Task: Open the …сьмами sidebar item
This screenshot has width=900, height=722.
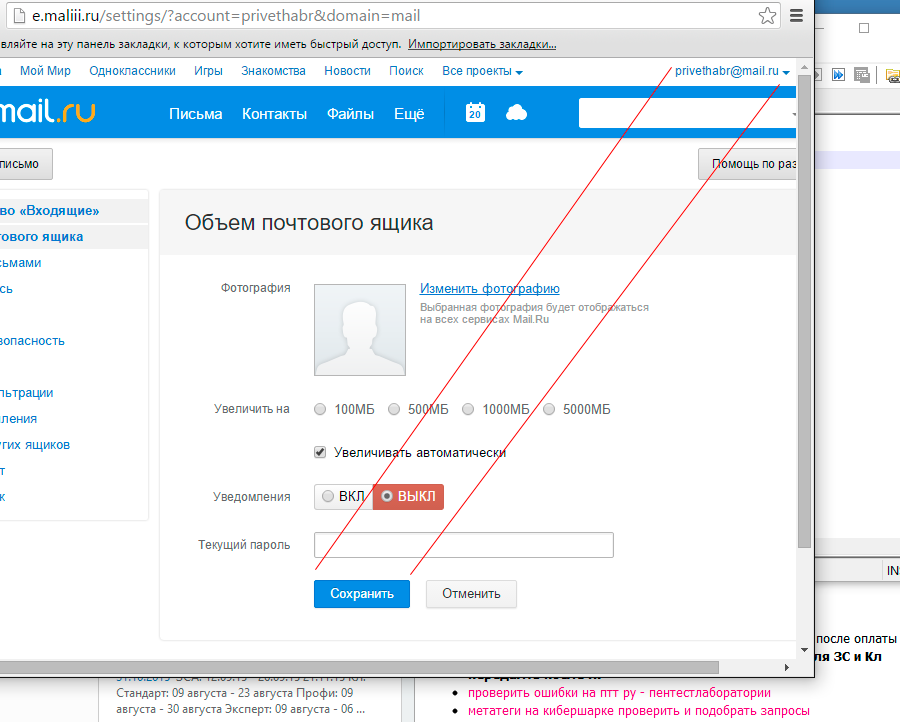Action: coord(21,263)
